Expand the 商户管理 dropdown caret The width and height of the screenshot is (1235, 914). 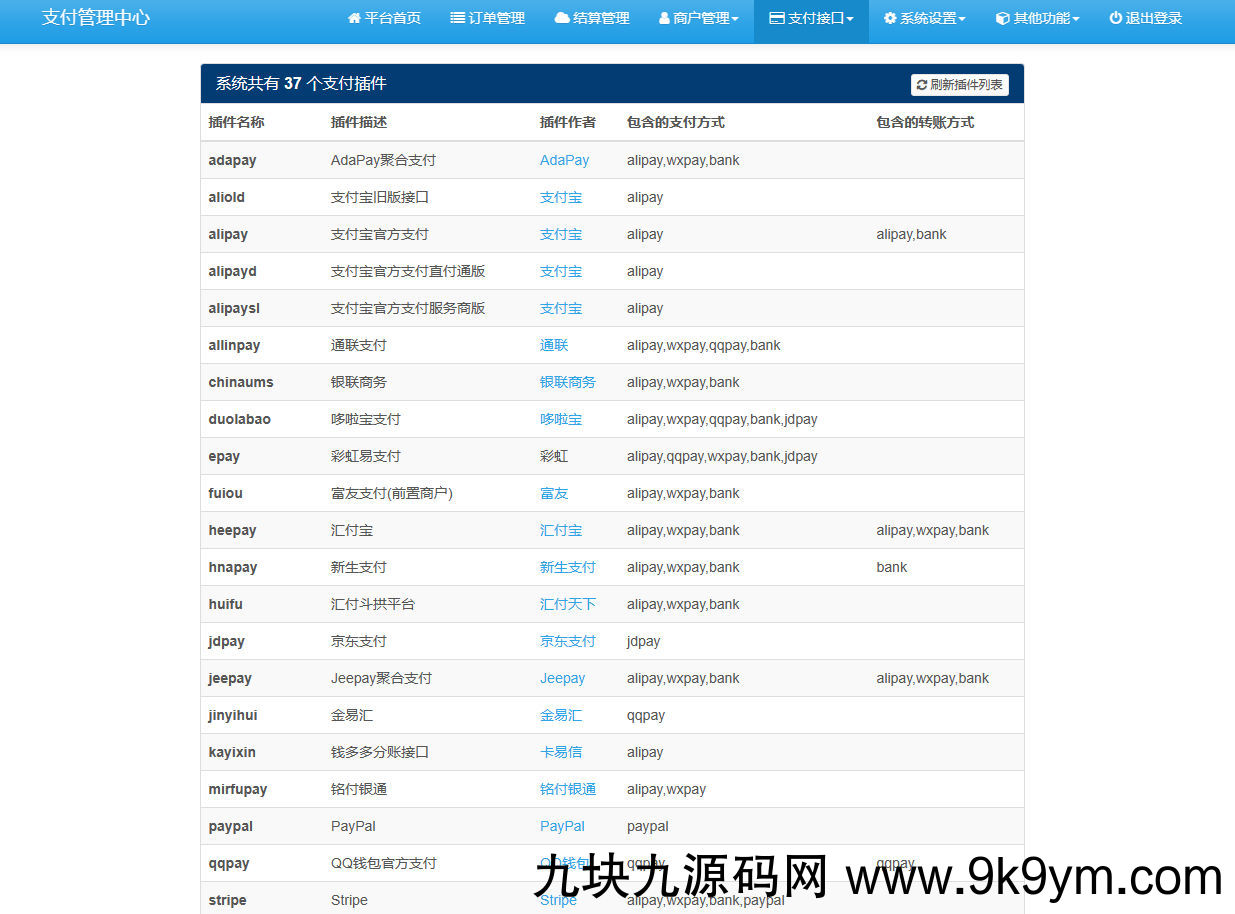point(735,19)
